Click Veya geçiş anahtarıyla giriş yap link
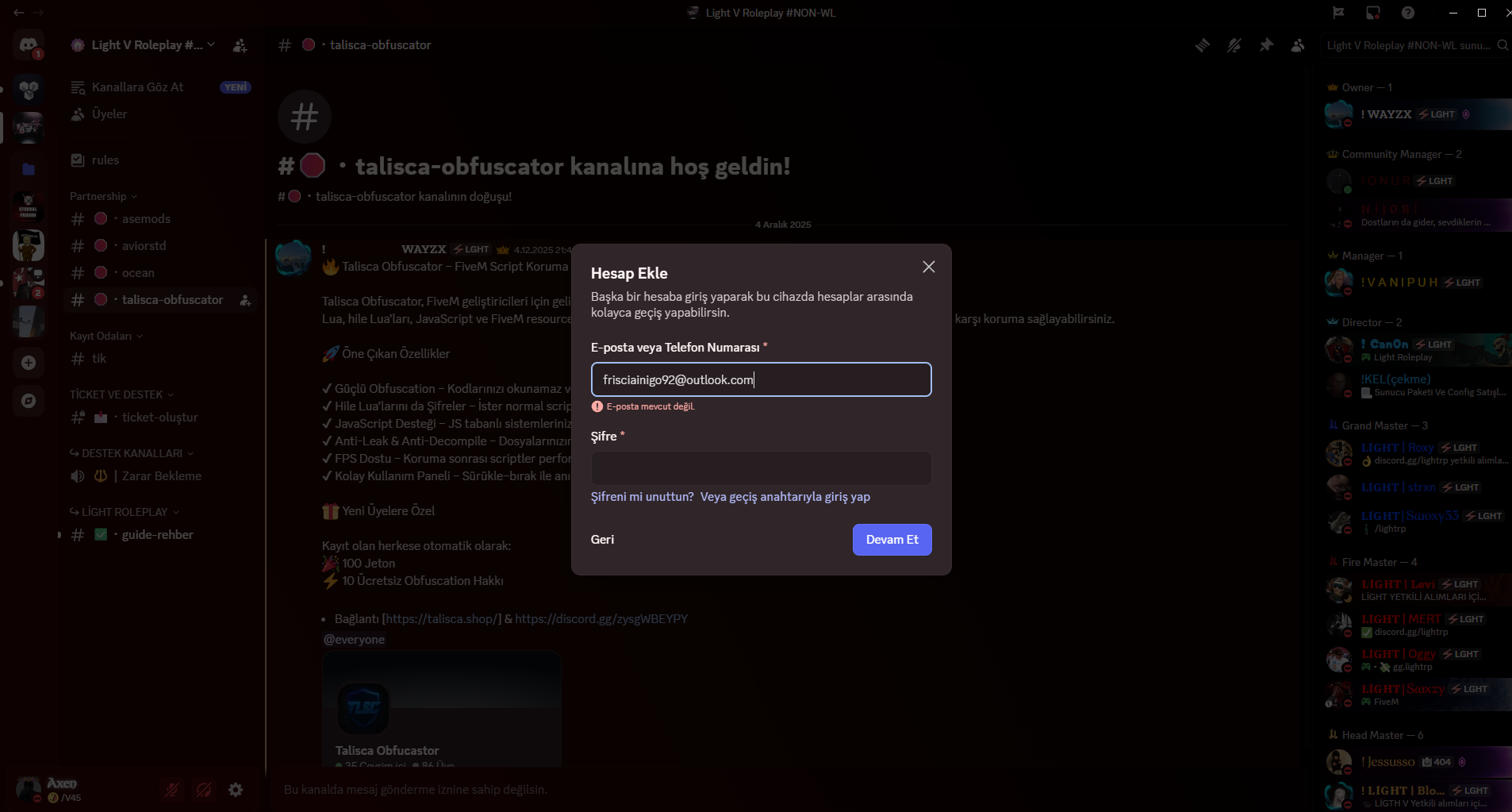 pyautogui.click(x=785, y=497)
